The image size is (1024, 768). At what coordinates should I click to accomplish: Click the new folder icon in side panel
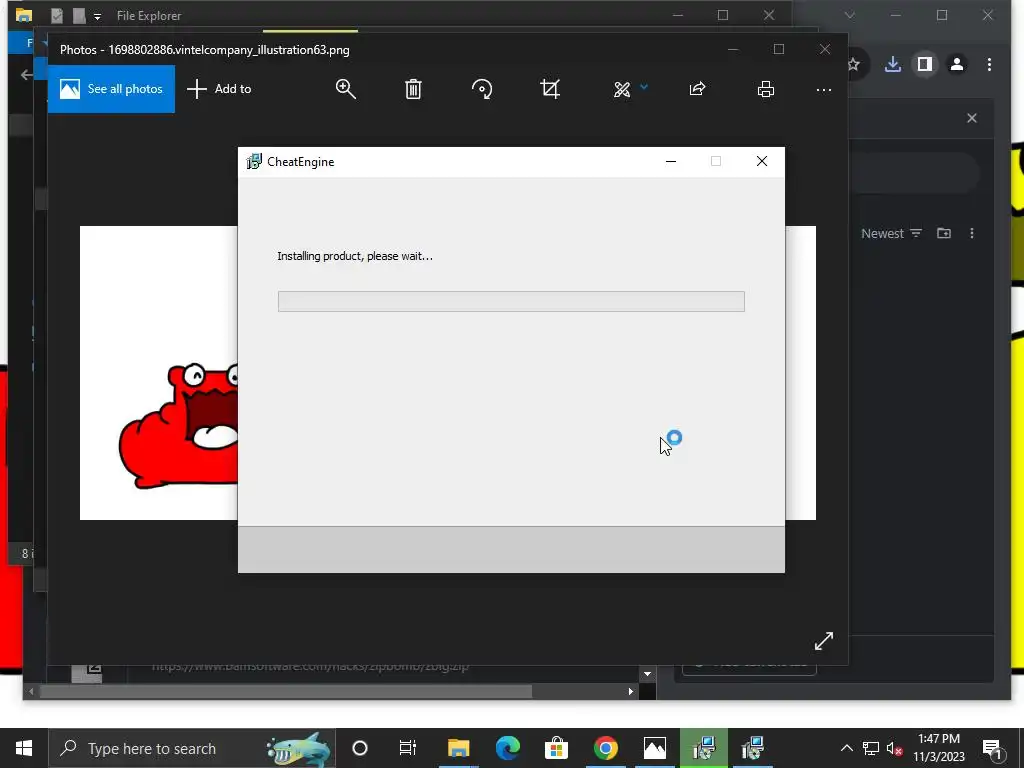pos(944,233)
